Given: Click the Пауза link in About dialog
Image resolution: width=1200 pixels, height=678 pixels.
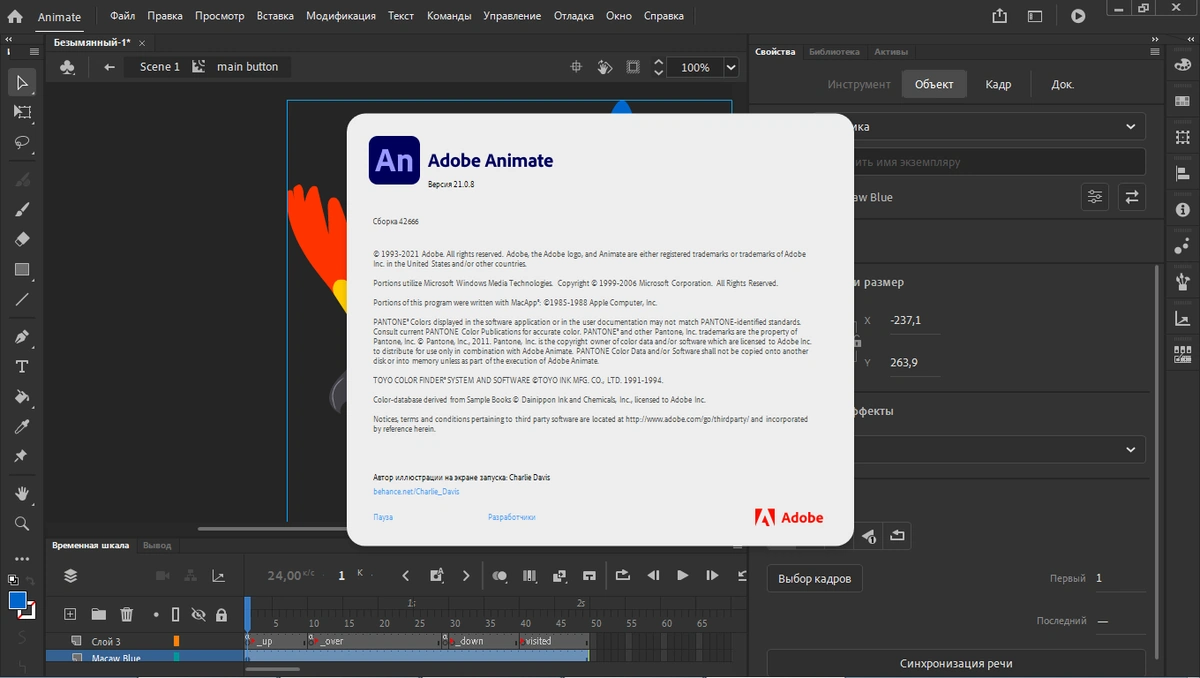Looking at the screenshot, I should click(383, 517).
